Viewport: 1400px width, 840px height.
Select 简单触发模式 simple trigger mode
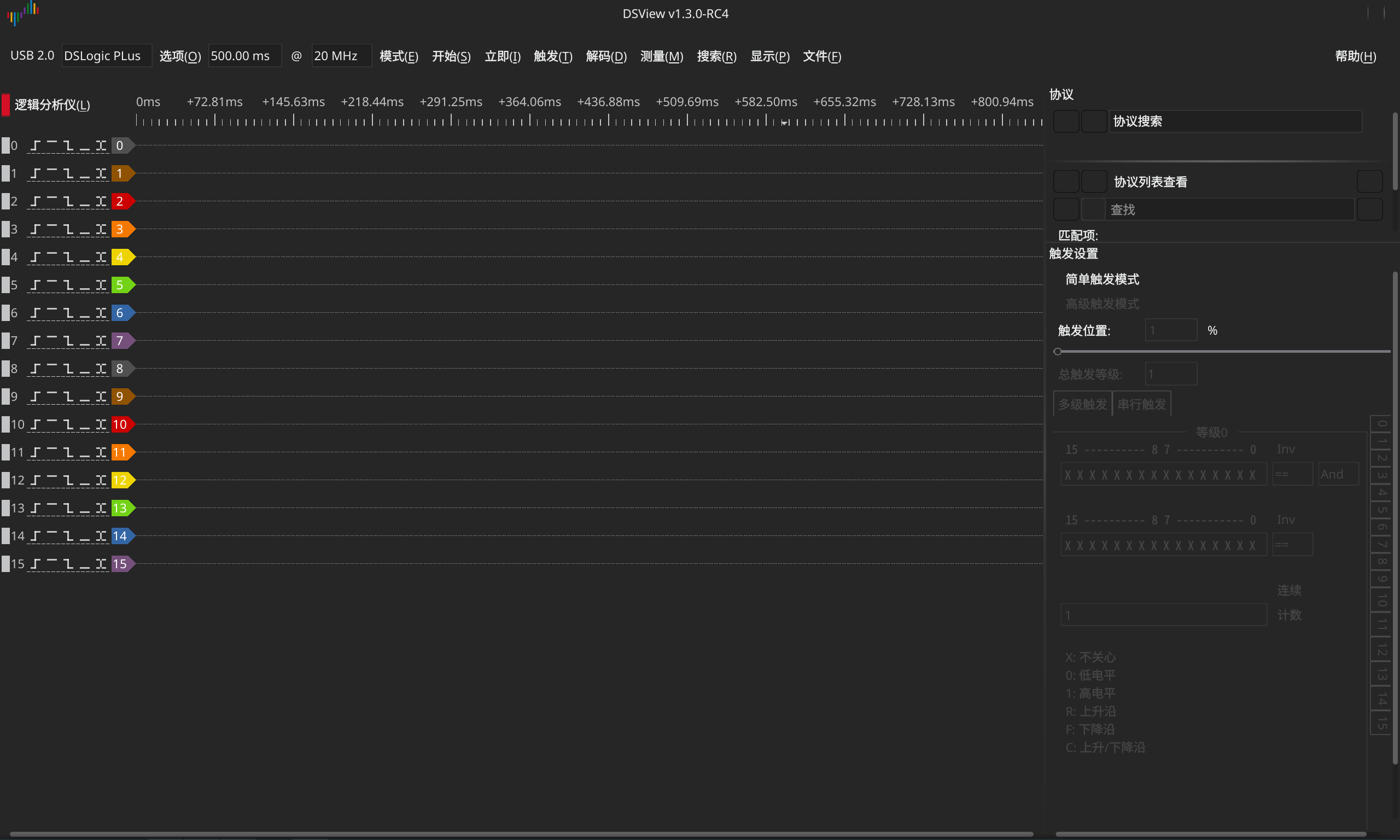click(x=1102, y=279)
